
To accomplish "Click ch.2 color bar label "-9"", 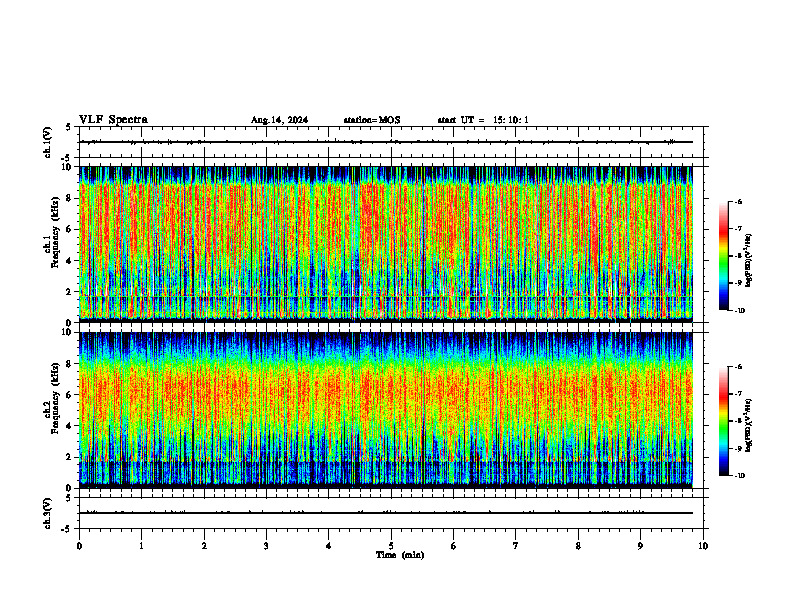I will (738, 448).
